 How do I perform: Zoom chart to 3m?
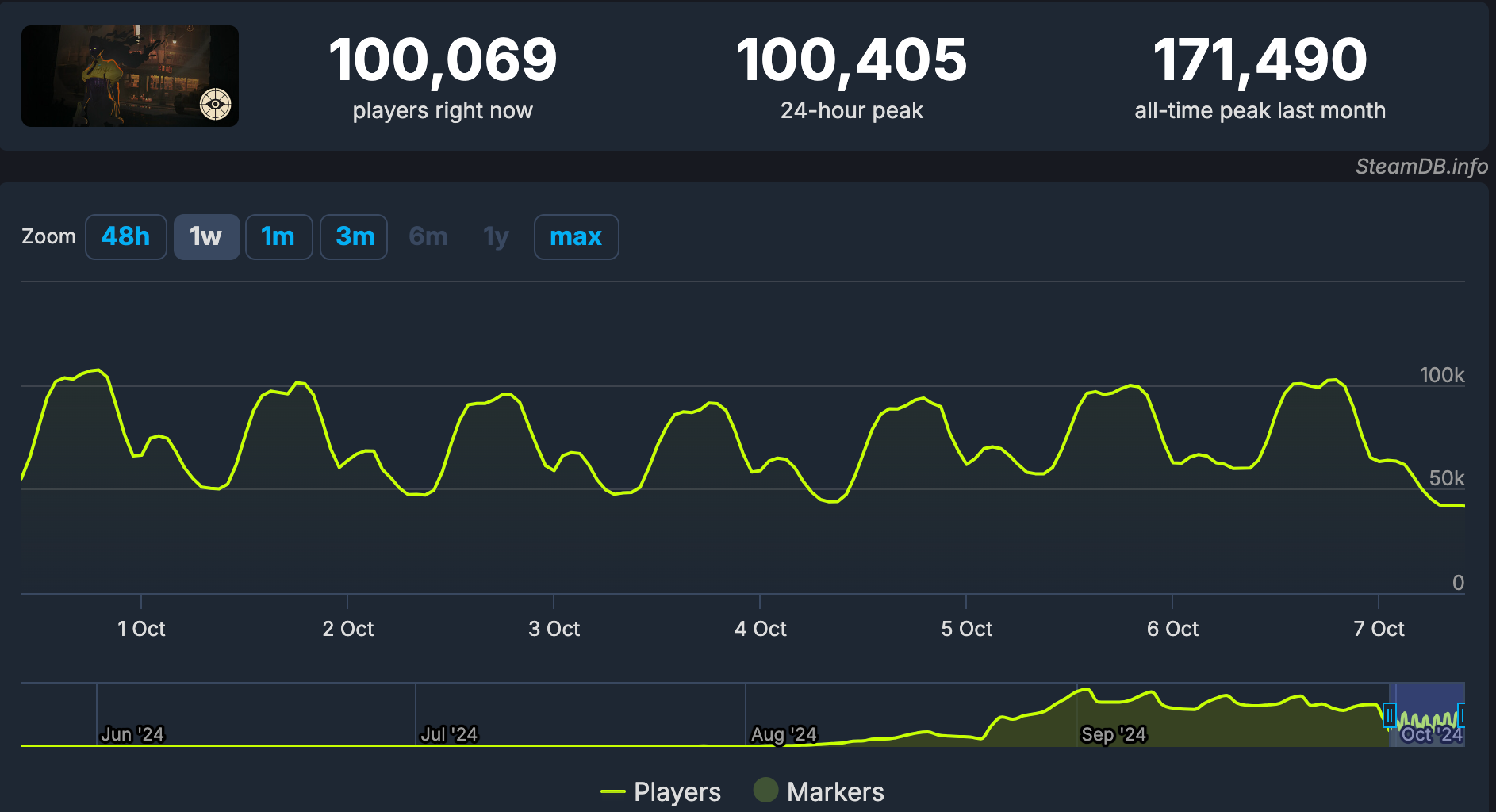(x=354, y=236)
